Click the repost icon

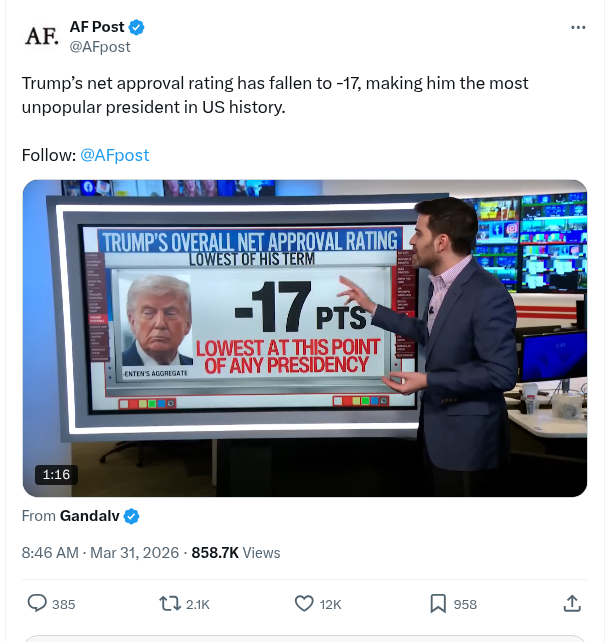point(170,603)
